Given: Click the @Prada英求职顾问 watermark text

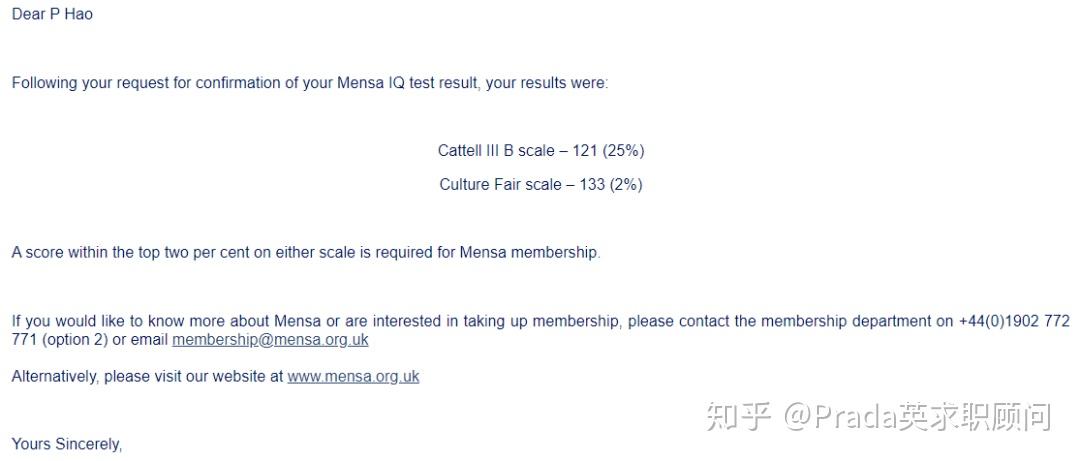Looking at the screenshot, I should pyautogui.click(x=917, y=416).
